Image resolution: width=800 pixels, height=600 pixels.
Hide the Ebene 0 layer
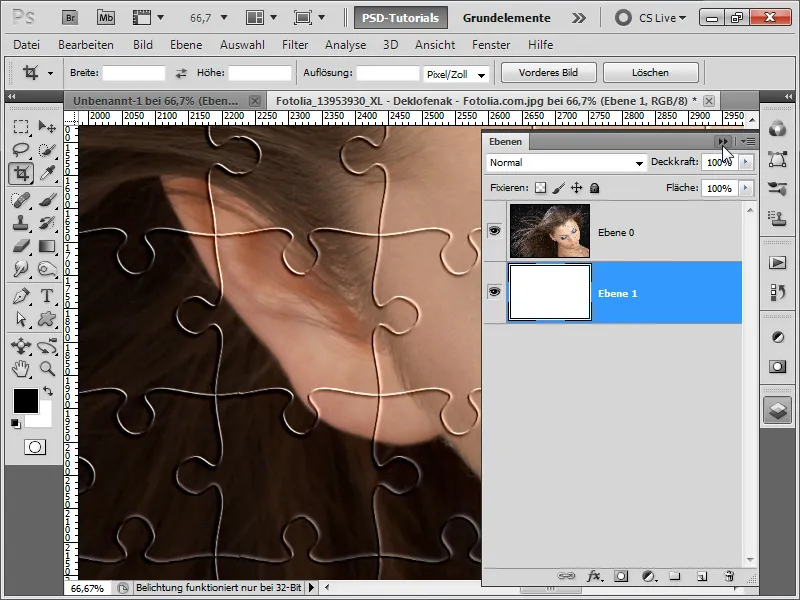494,231
